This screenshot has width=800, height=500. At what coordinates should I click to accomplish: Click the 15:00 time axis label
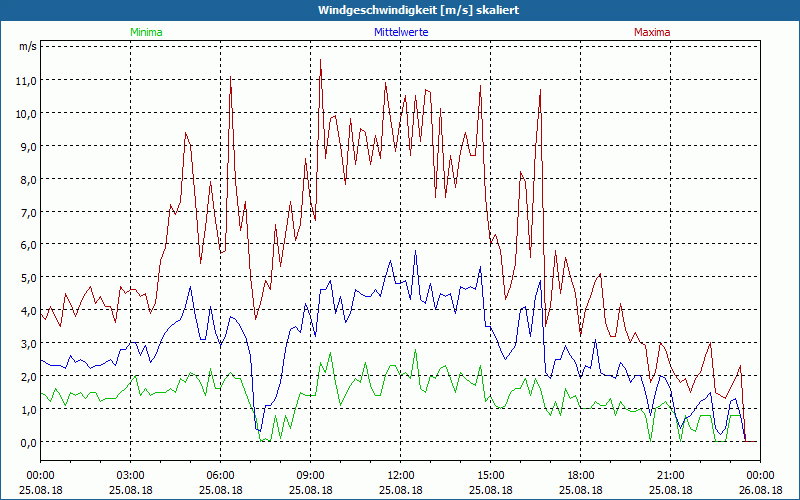[490, 476]
